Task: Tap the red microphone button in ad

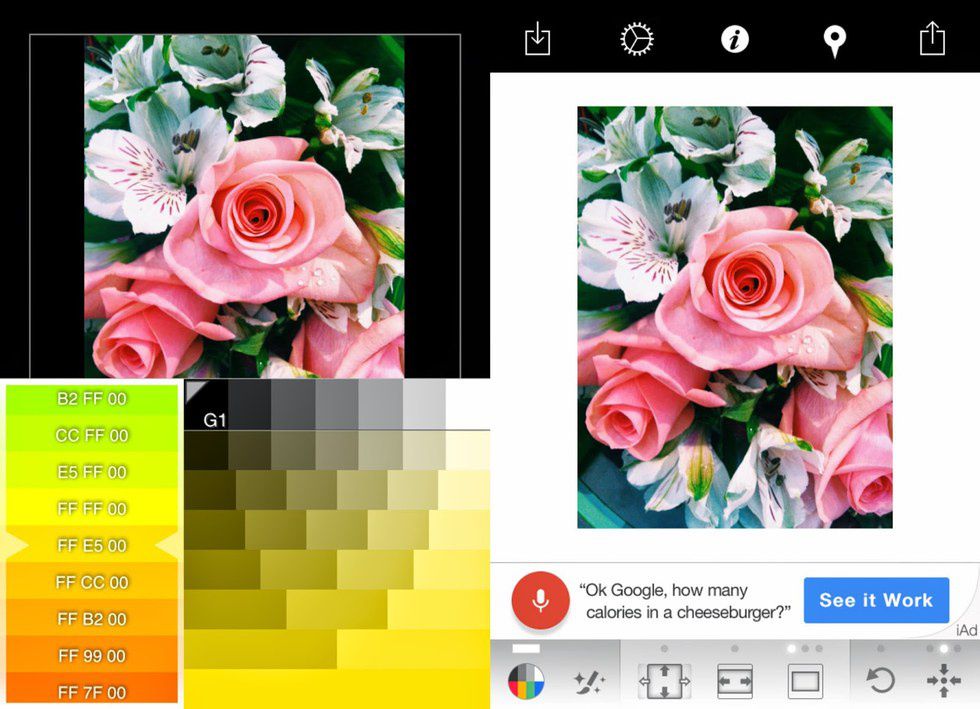Action: 540,600
